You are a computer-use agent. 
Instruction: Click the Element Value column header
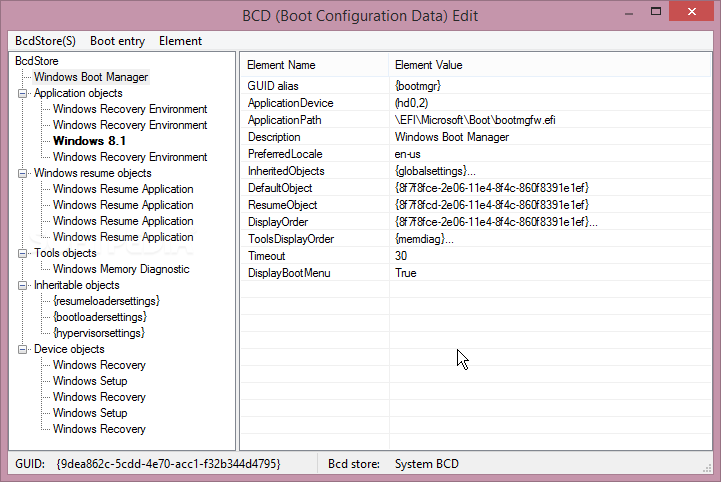click(x=549, y=65)
